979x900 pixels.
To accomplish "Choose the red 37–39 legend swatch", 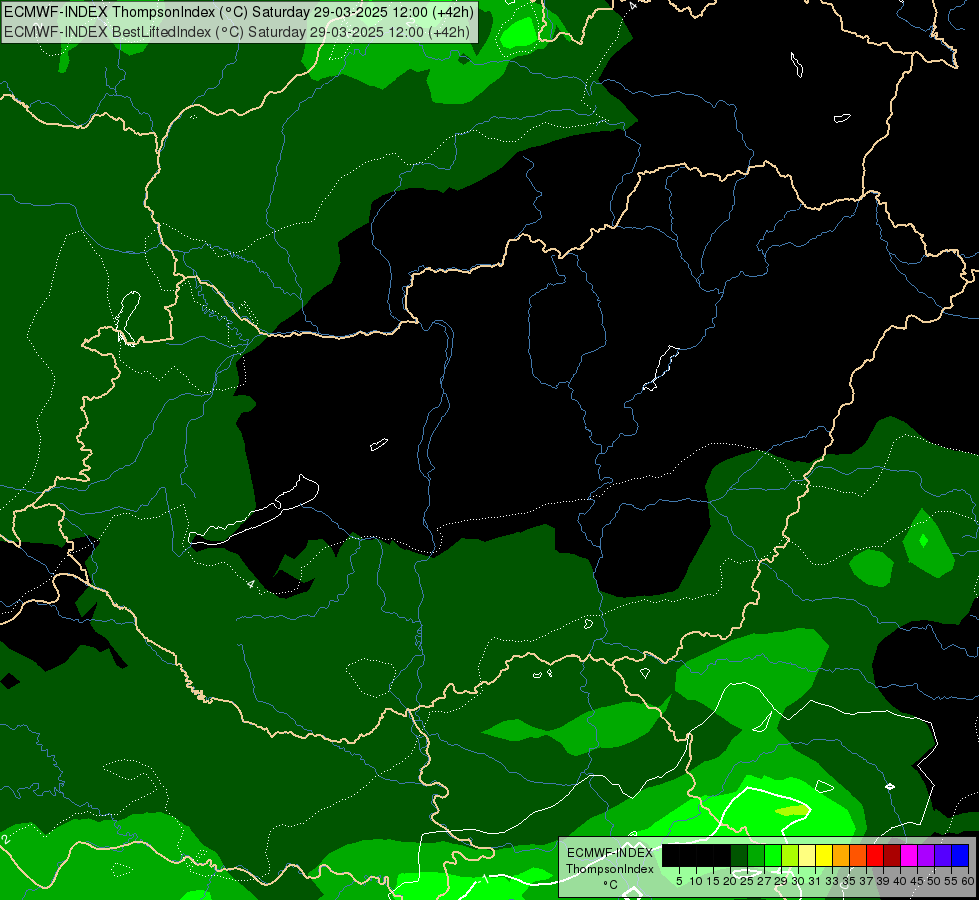I will pos(875,855).
